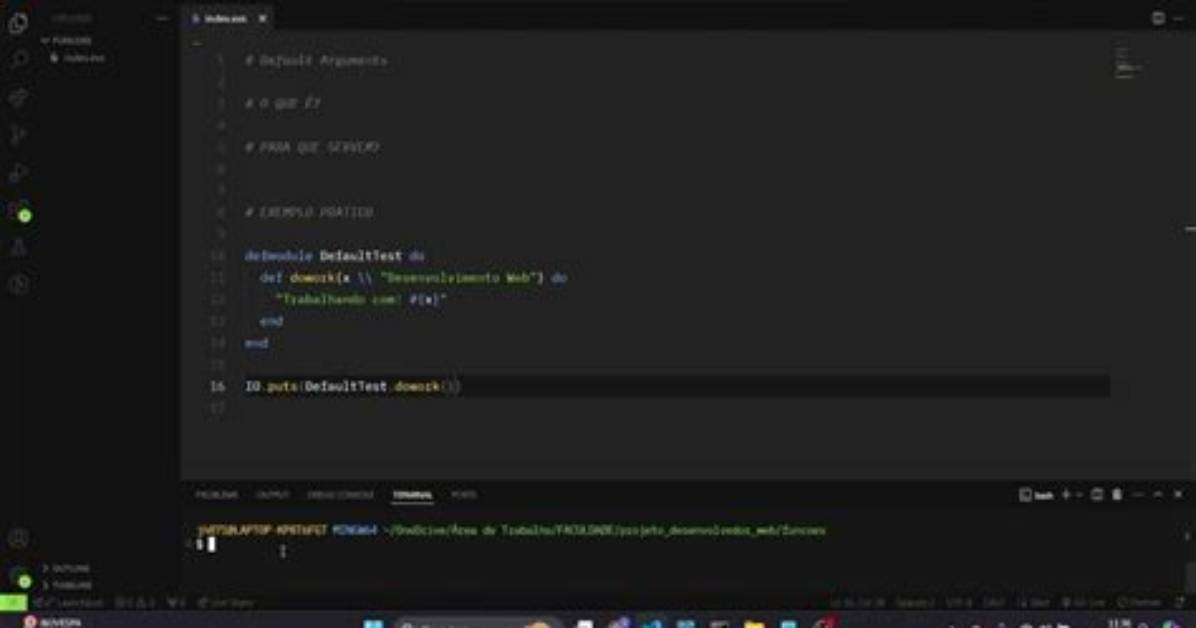The image size is (1196, 628).
Task: Close the bottom terminal panel
Action: pos(1178,495)
